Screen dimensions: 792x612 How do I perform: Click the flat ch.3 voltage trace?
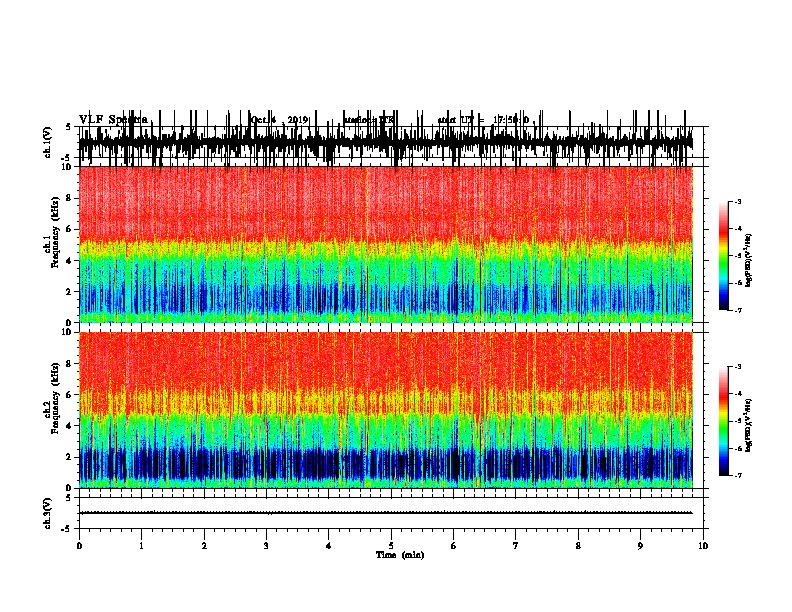[385, 513]
